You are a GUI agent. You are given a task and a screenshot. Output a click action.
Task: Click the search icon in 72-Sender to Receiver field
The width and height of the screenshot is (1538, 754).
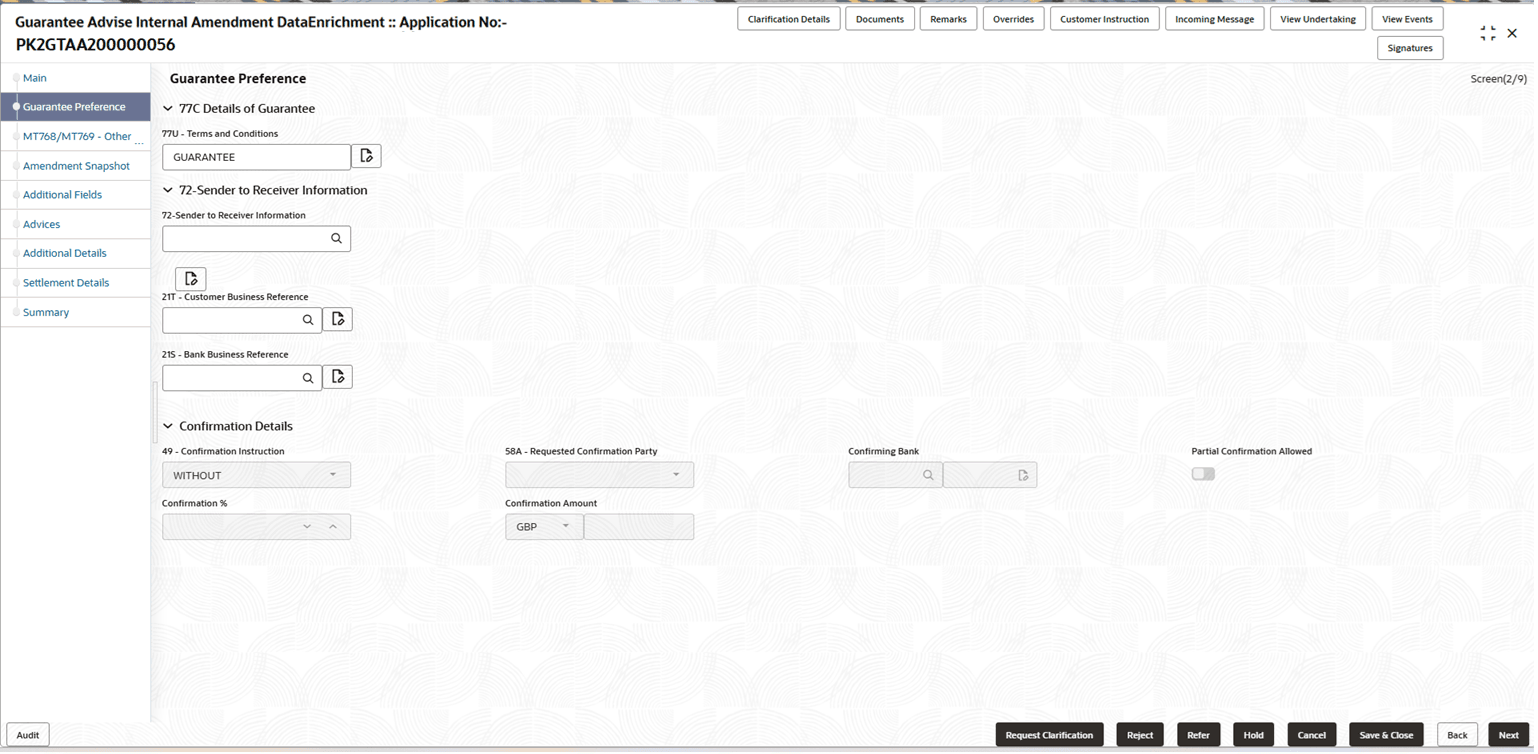338,238
